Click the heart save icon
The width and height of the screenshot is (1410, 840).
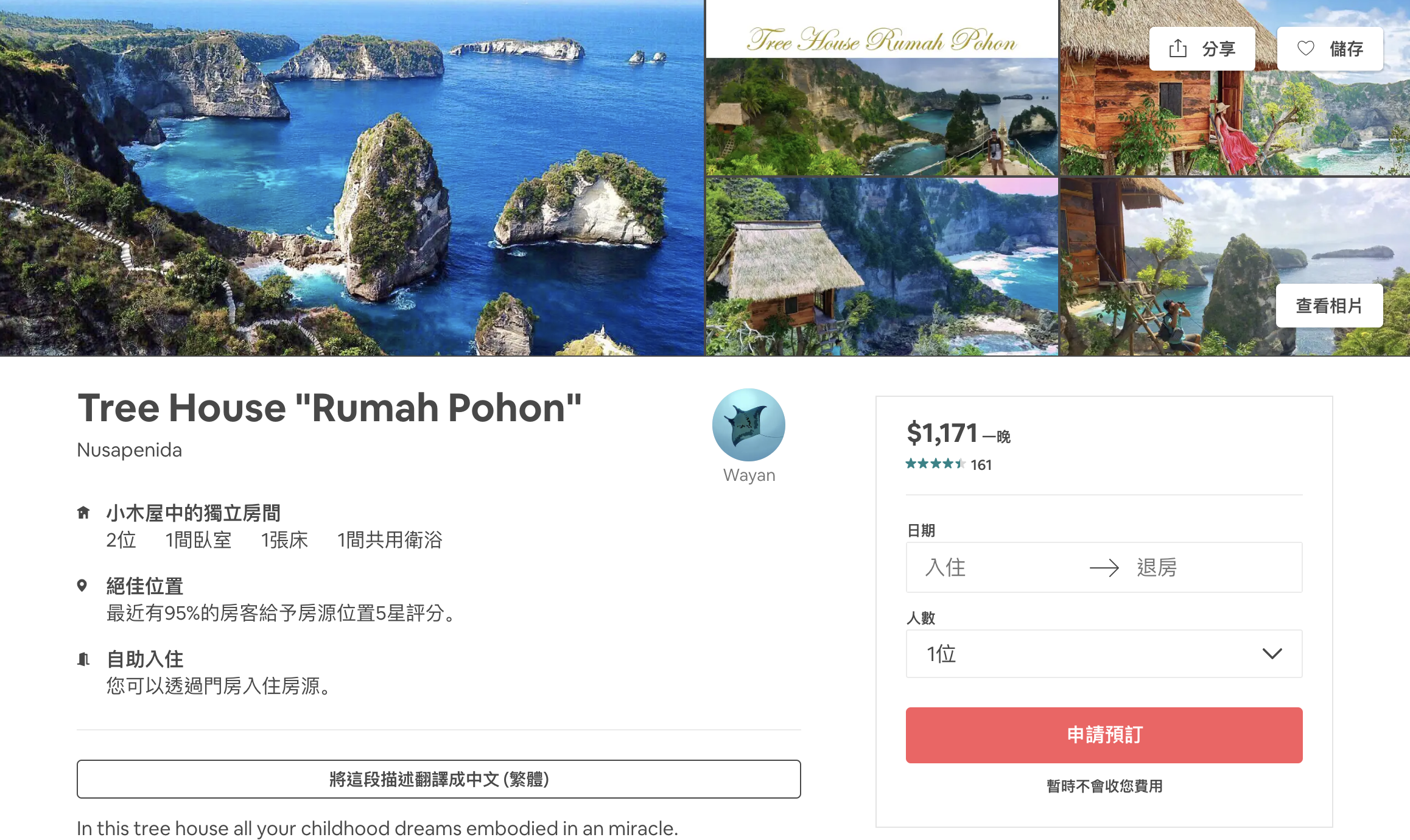coord(1306,48)
